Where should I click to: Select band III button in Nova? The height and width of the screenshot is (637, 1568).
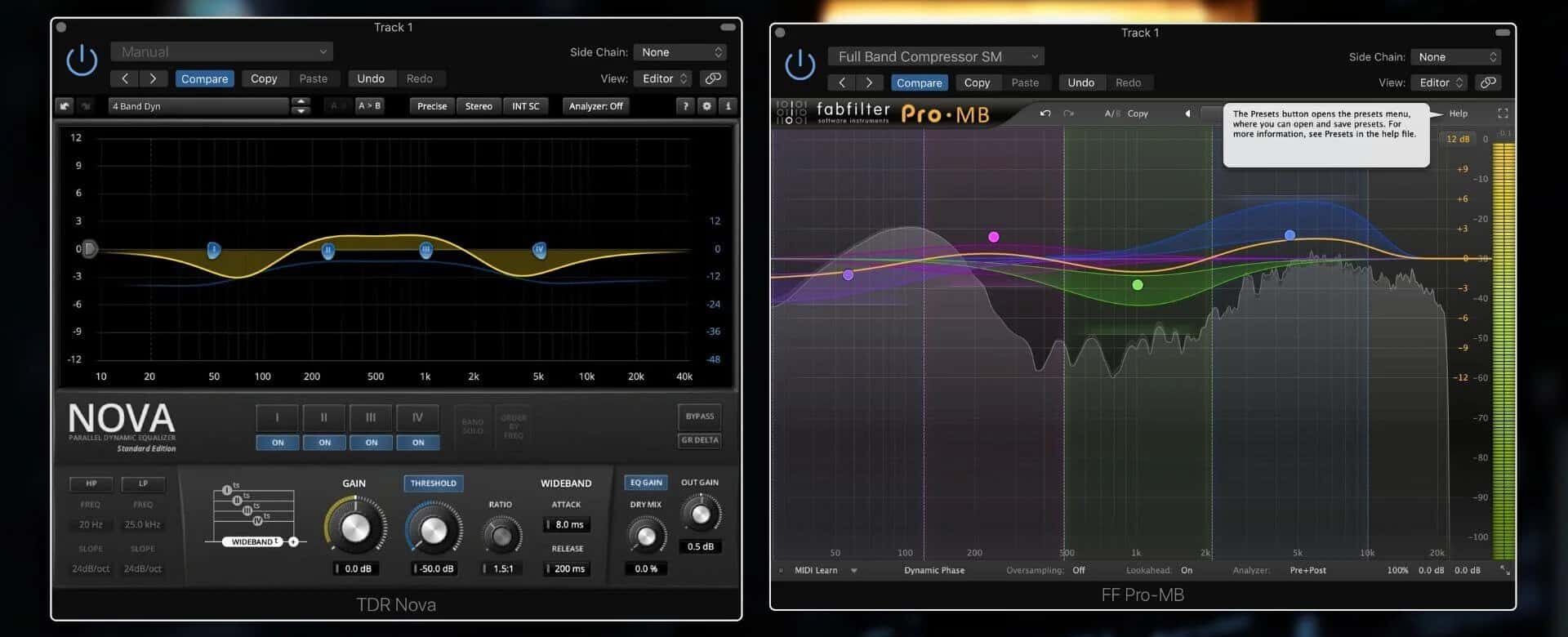[x=371, y=418]
